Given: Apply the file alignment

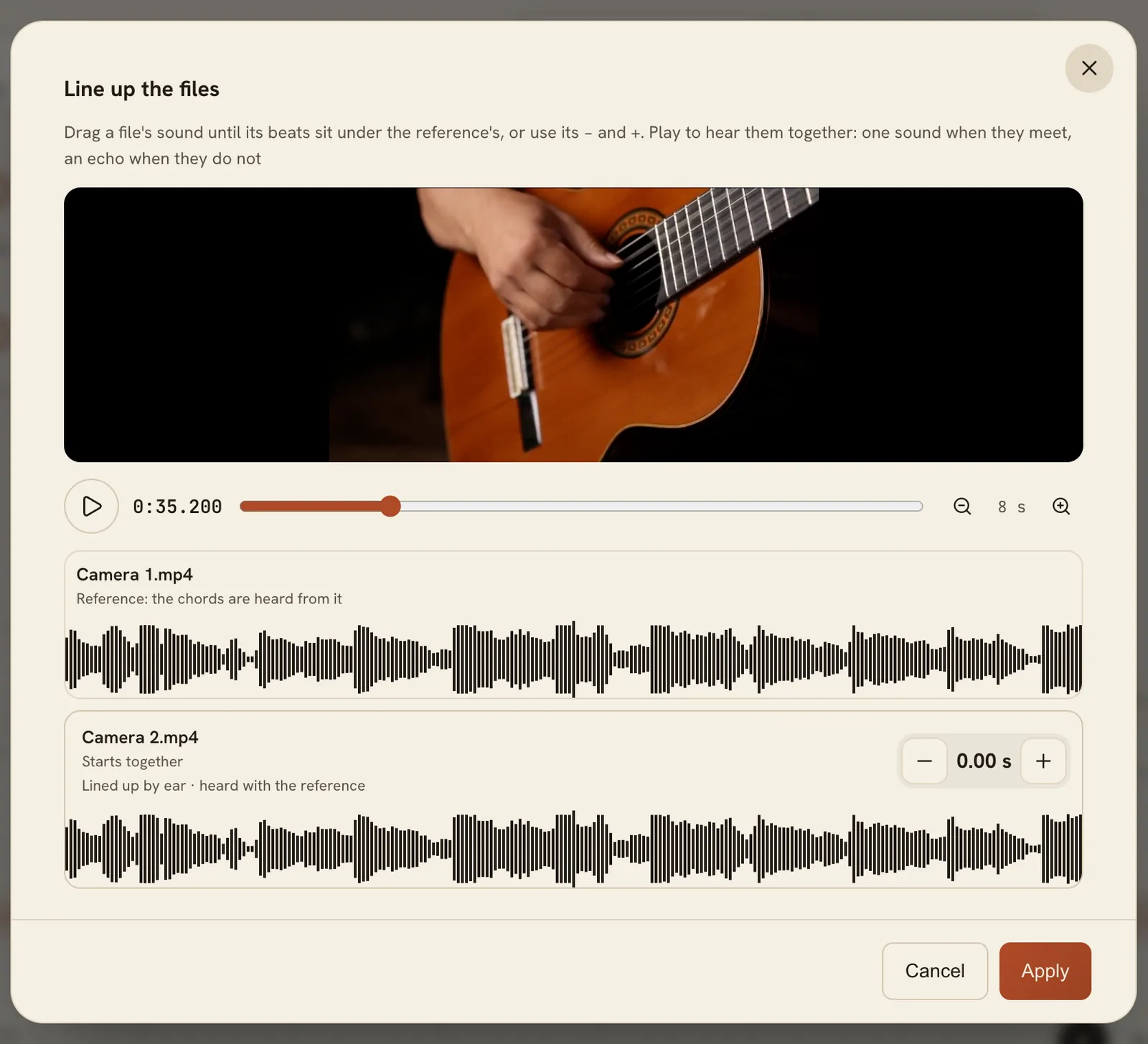Looking at the screenshot, I should point(1045,971).
